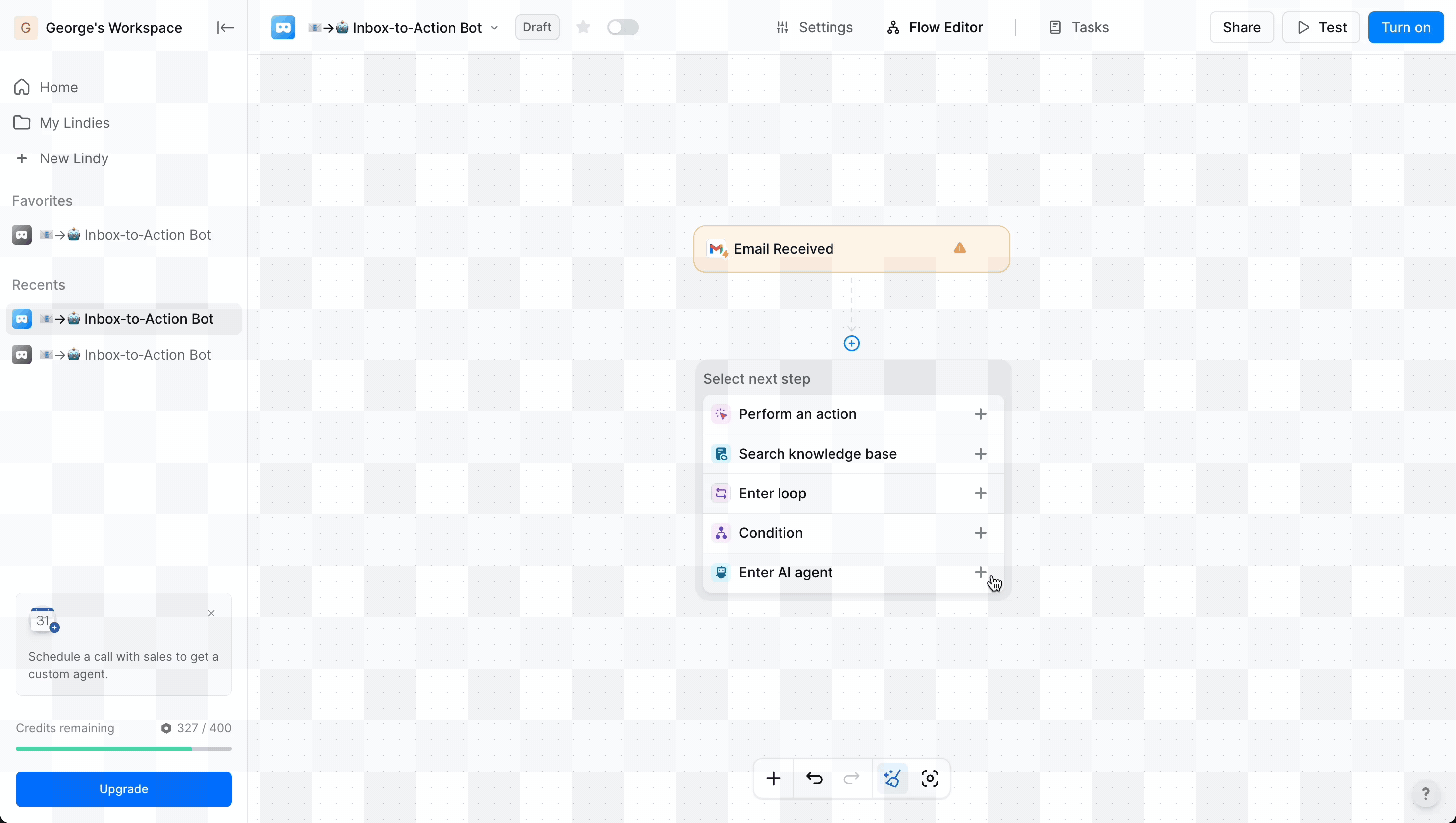
Task: Click the plus icon in bottom toolbar
Action: tap(774, 778)
